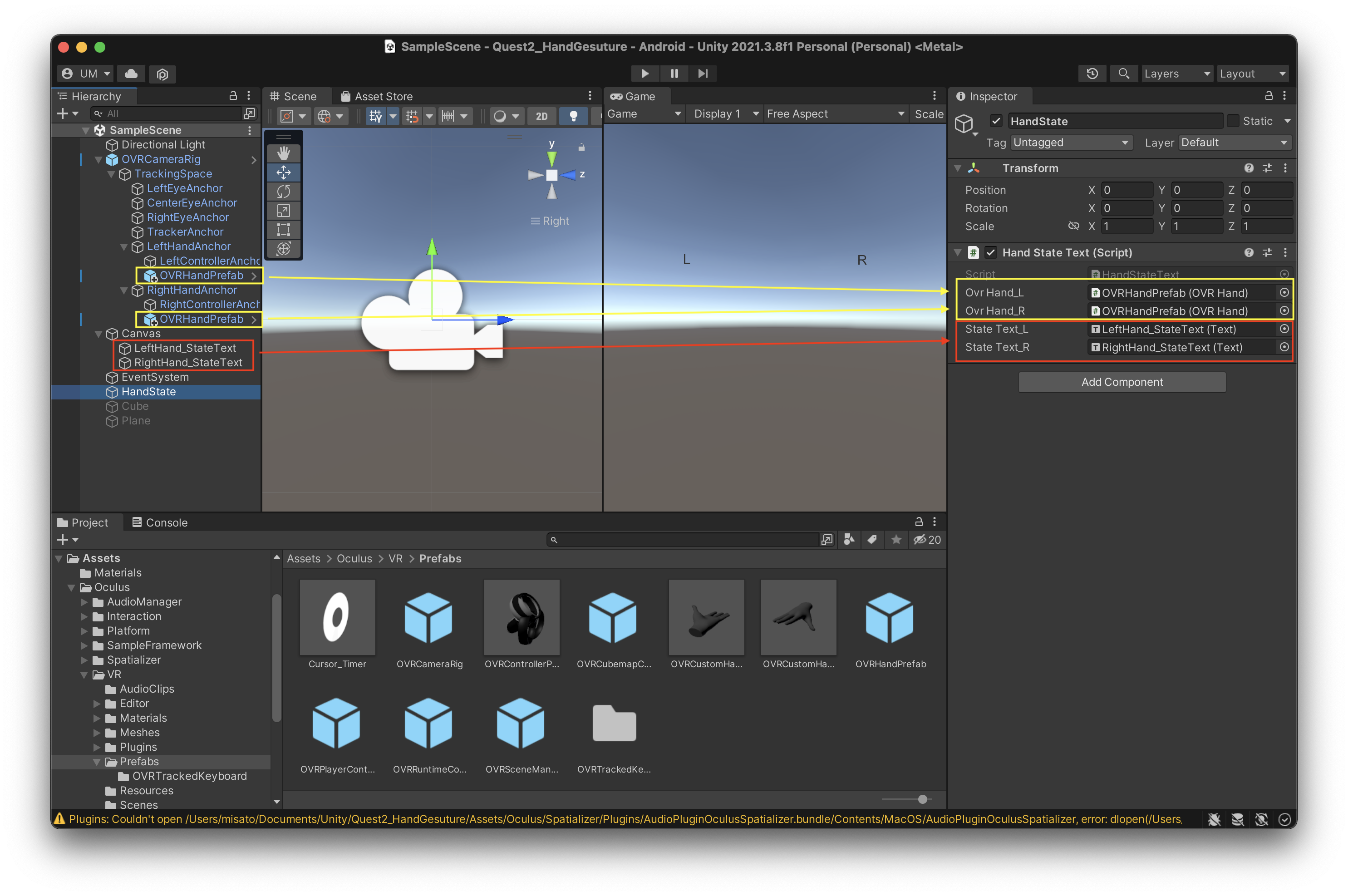1348x896 pixels.
Task: Toggle scene lighting bulb icon
Action: pos(573,116)
